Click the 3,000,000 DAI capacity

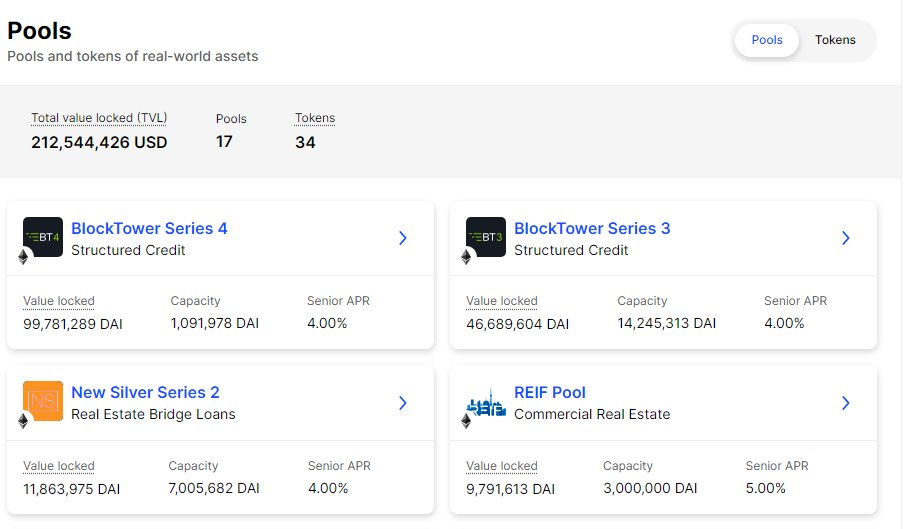[x=650, y=488]
